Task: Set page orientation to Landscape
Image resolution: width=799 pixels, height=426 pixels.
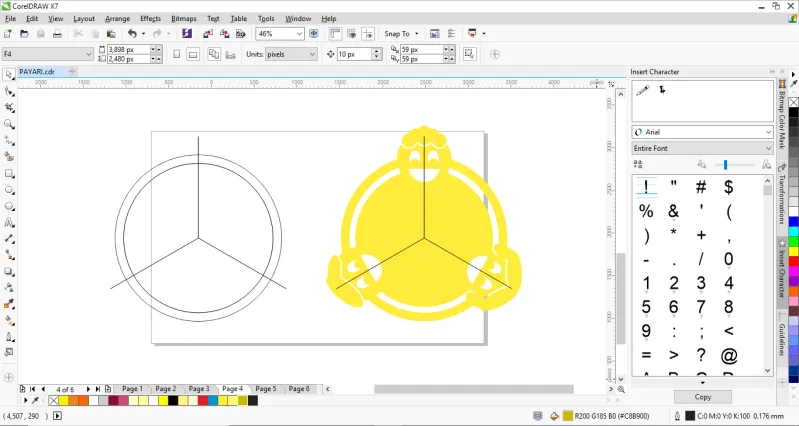Action: (193, 54)
